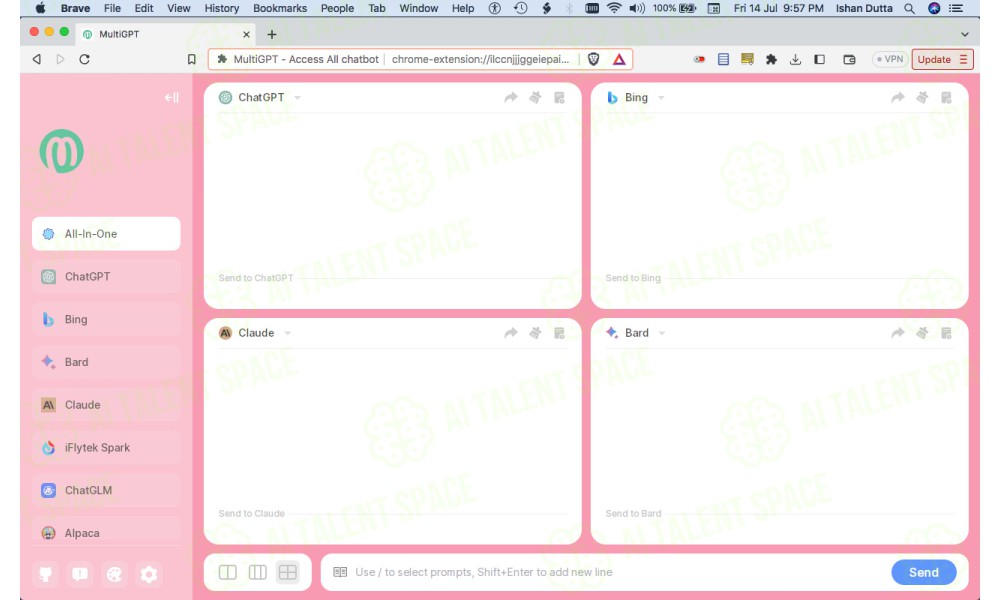Screen dimensions: 1000x600
Task: Open Bard from the sidebar list
Action: pyautogui.click(x=106, y=362)
